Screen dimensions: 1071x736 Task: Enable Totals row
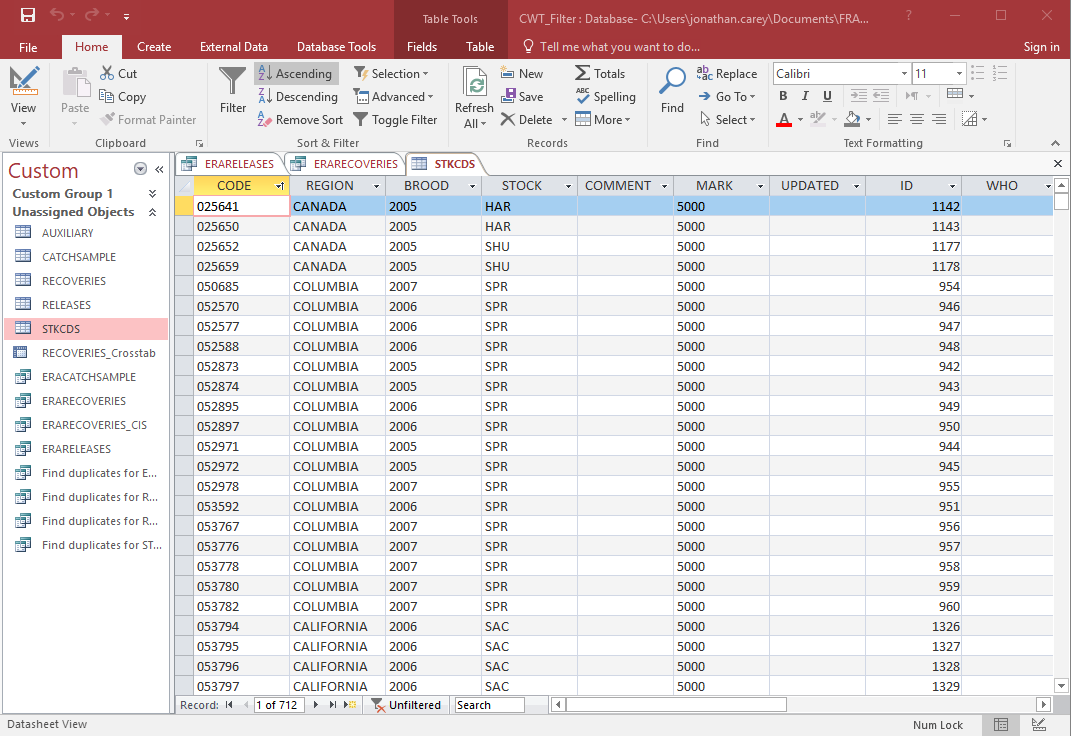[x=600, y=73]
